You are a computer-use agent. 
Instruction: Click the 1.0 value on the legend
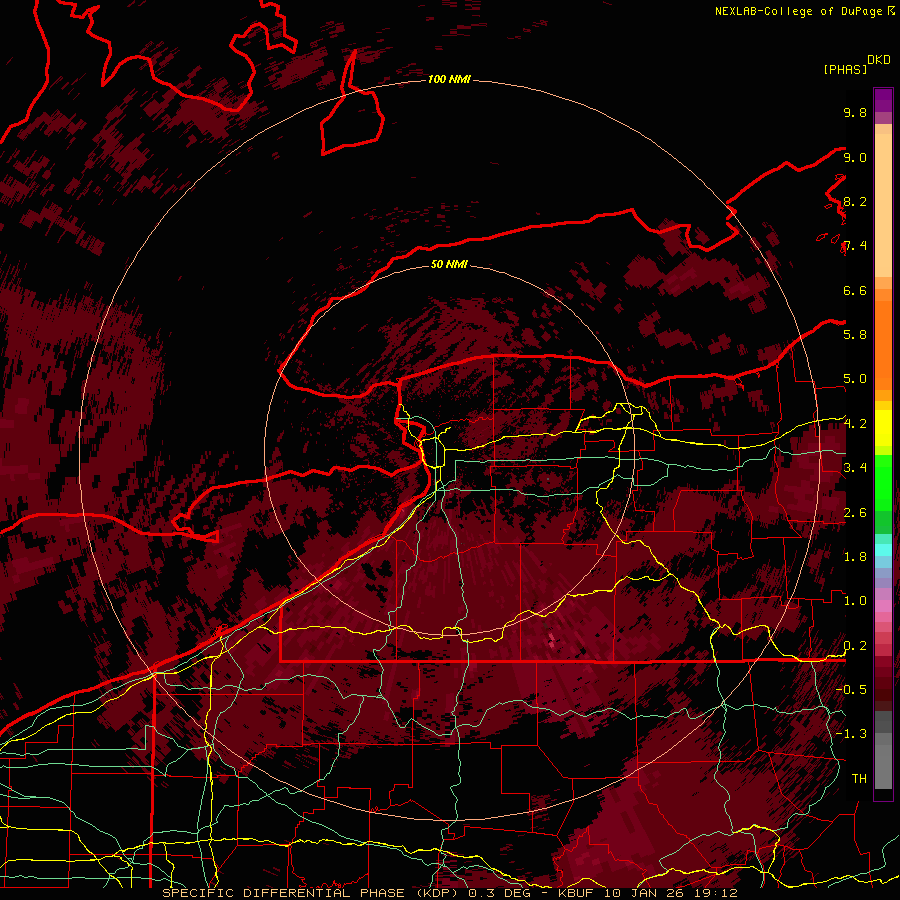(x=855, y=600)
